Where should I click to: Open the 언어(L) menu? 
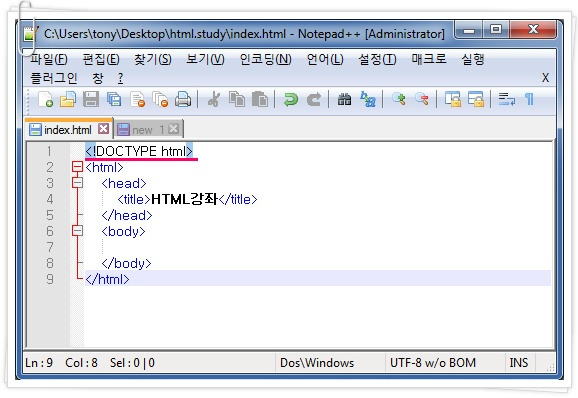(x=325, y=59)
